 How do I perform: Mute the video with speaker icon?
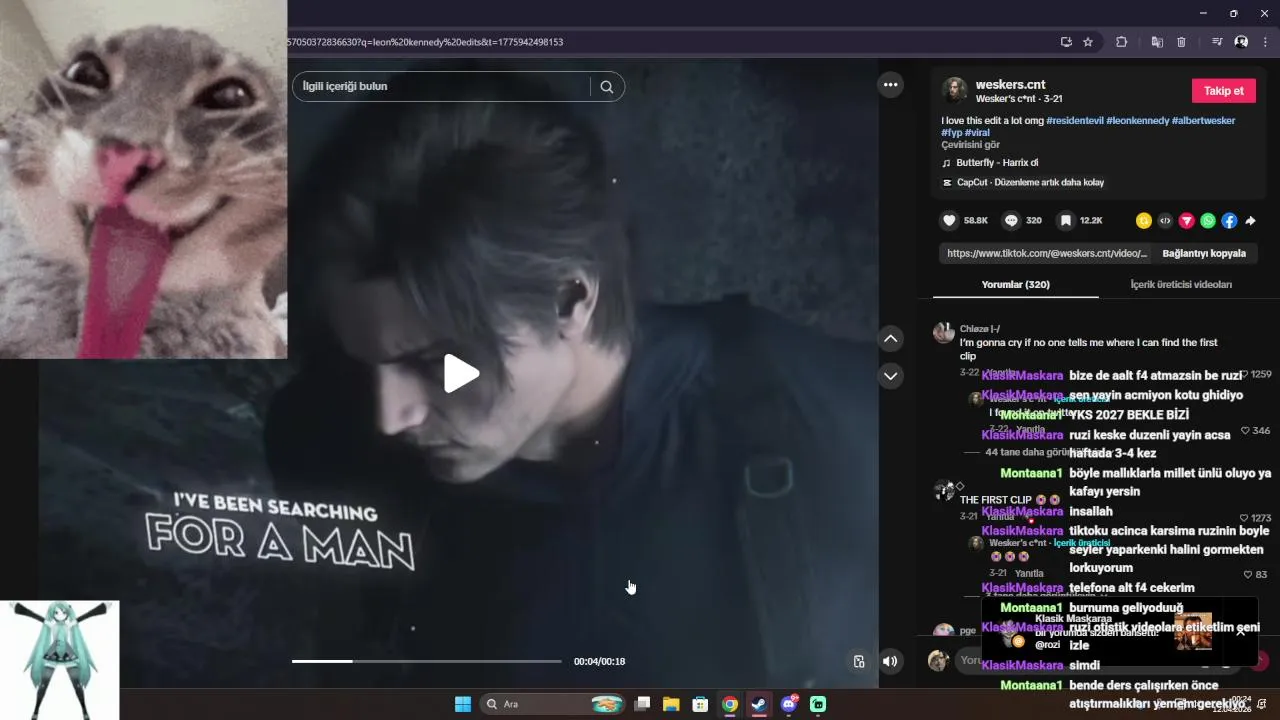coord(890,661)
